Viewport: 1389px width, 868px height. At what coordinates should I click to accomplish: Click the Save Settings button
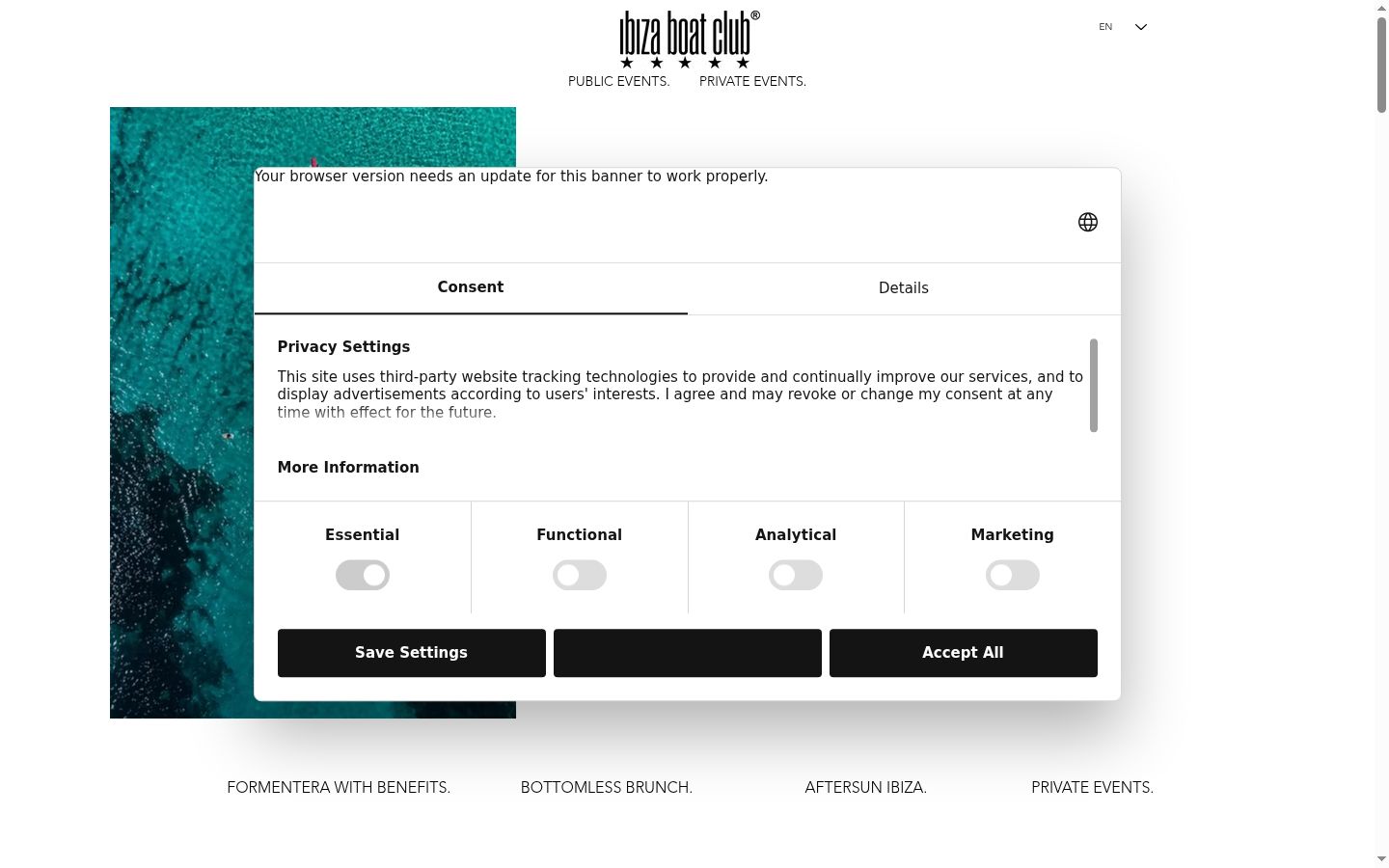pos(412,653)
